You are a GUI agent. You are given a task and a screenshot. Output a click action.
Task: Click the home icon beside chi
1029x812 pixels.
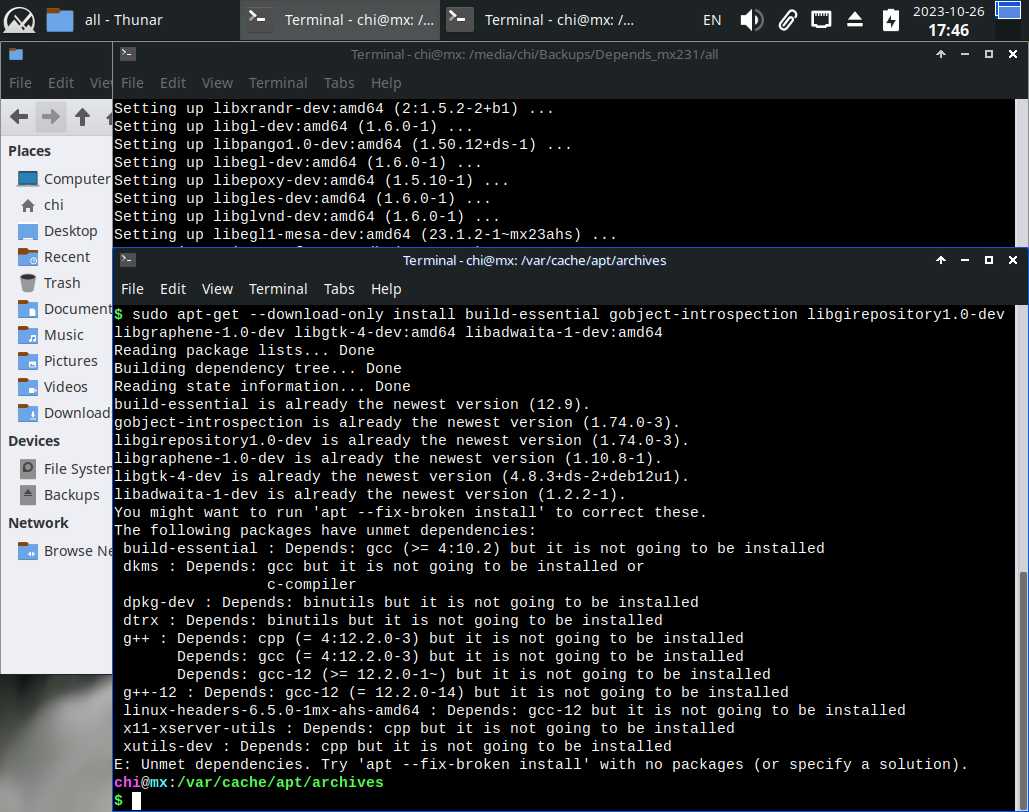point(28,205)
